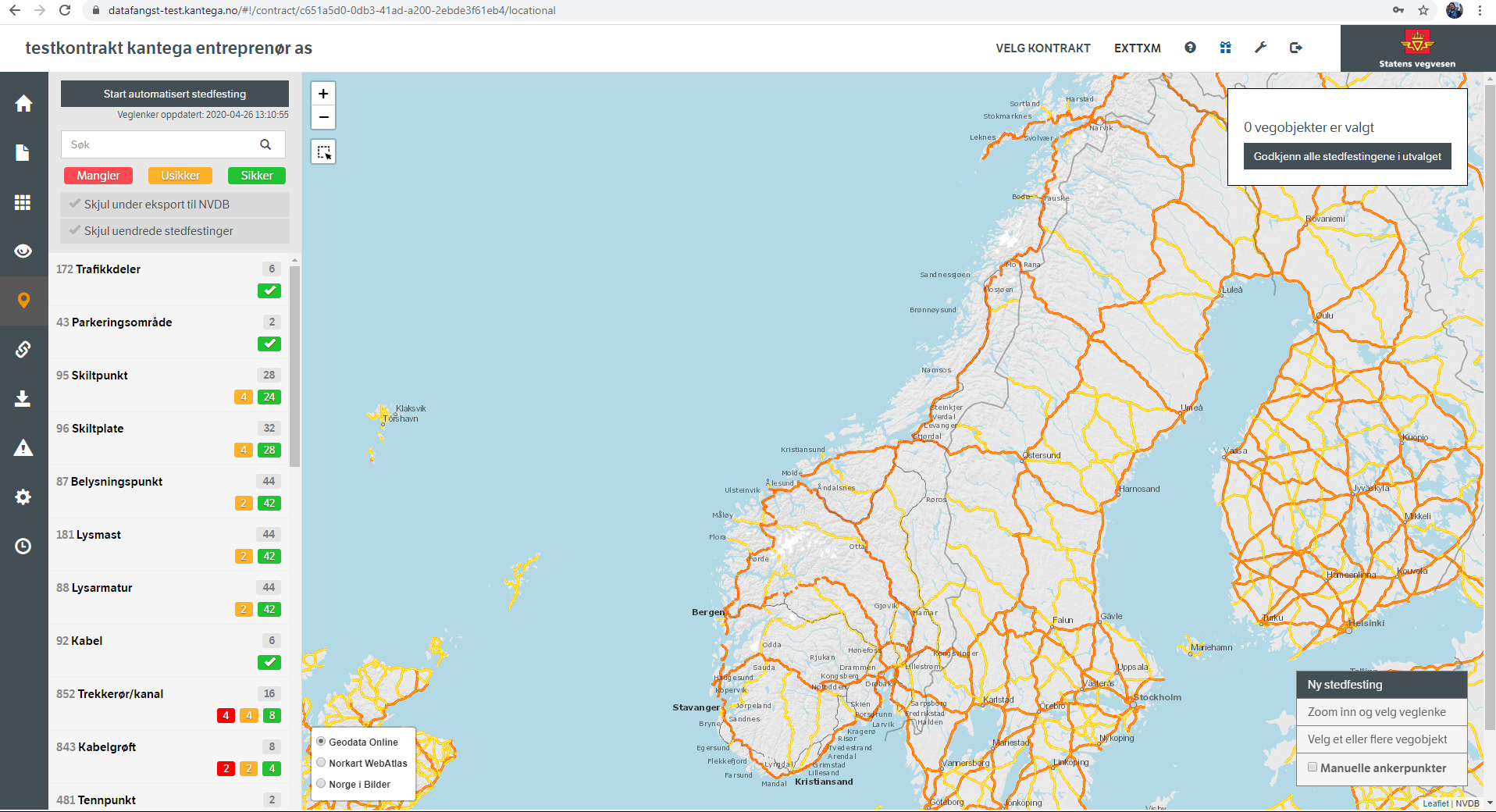The image size is (1496, 812).
Task: Expand the 96 Skiltplate row
Action: point(169,439)
